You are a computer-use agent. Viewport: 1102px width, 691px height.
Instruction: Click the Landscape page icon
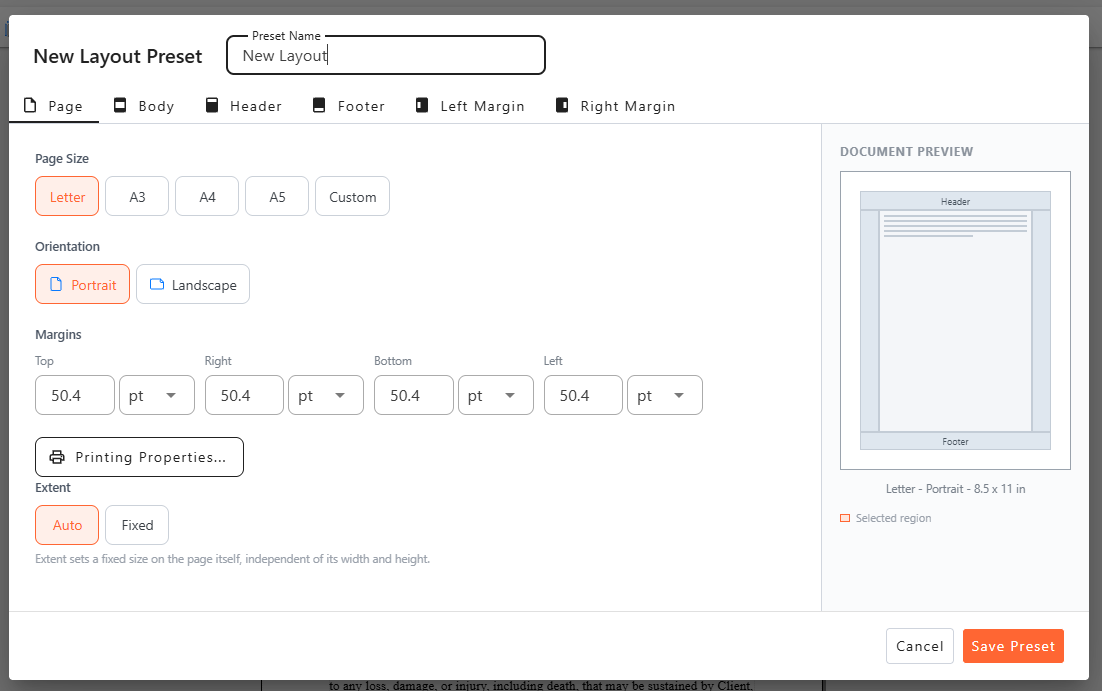pyautogui.click(x=157, y=284)
